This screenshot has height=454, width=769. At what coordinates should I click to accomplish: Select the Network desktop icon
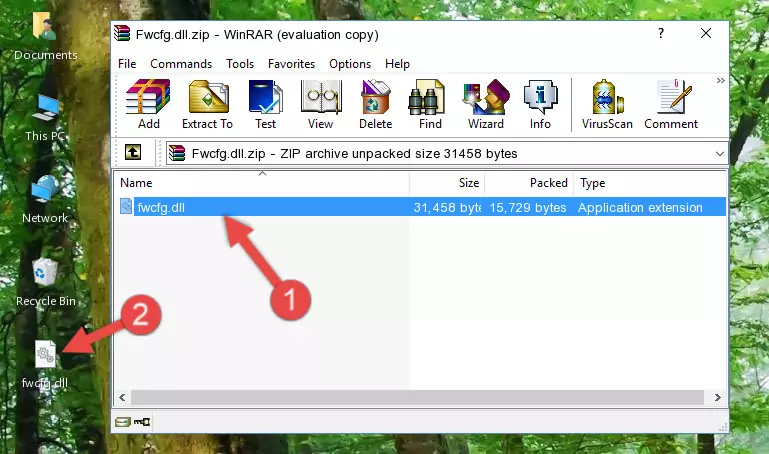45,200
